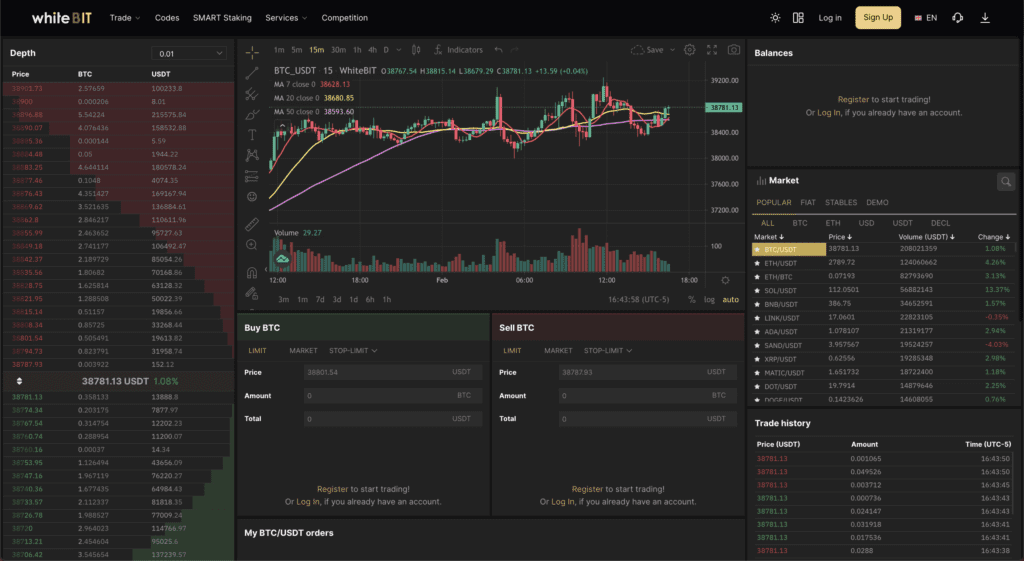This screenshot has height=561, width=1024.
Task: Sort market list by Volume (USDT)
Action: click(926, 237)
